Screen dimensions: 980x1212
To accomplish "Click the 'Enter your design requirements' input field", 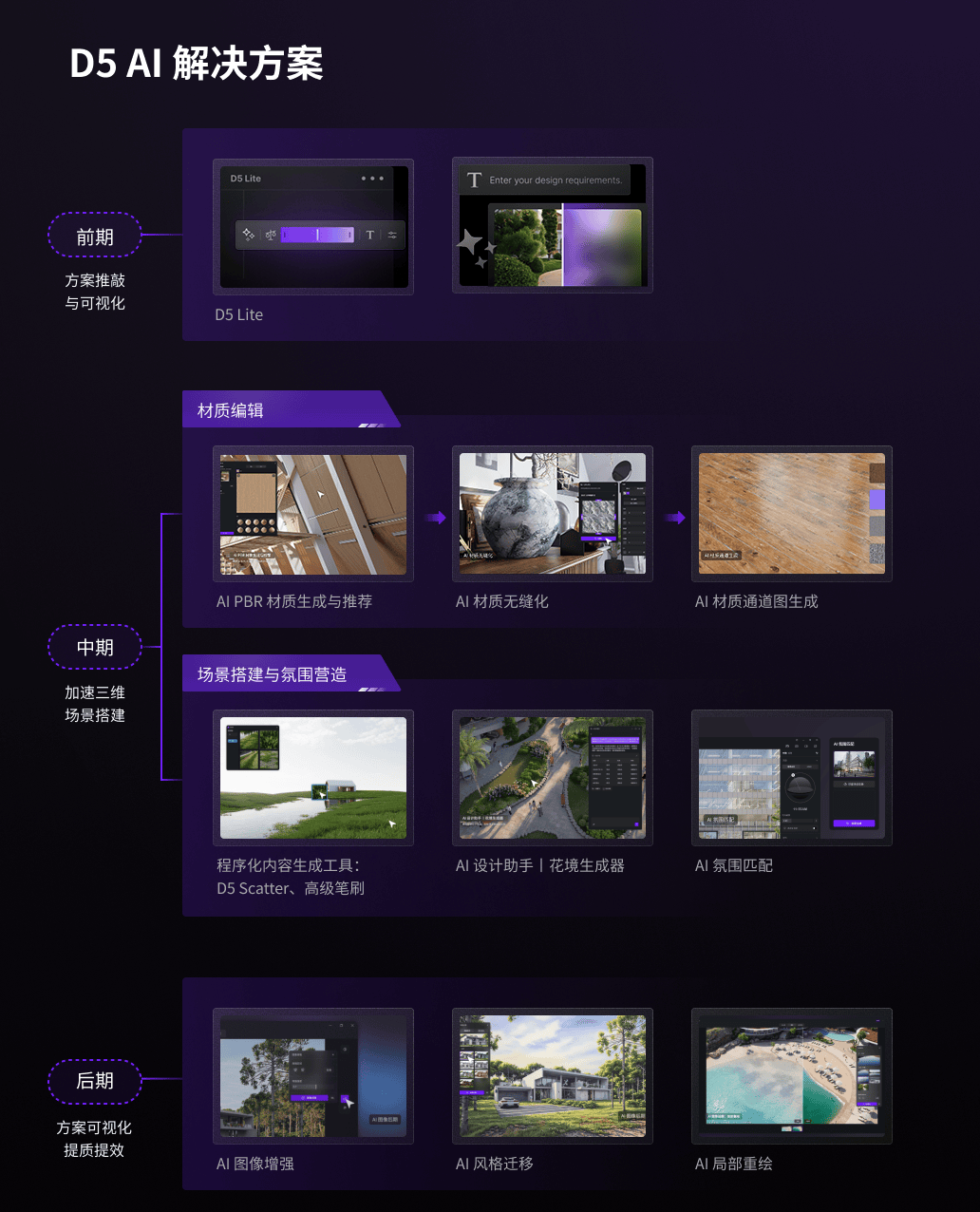I will (x=545, y=180).
